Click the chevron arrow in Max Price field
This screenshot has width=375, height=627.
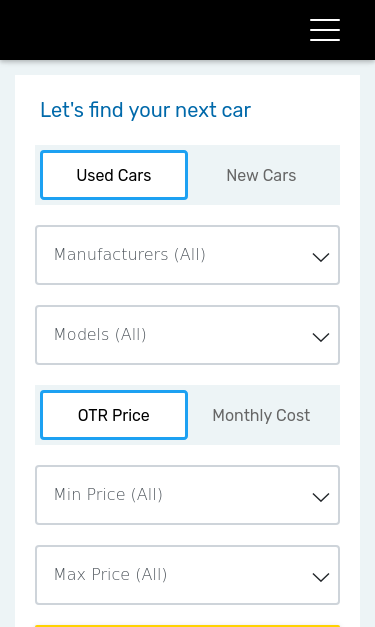pos(321,577)
